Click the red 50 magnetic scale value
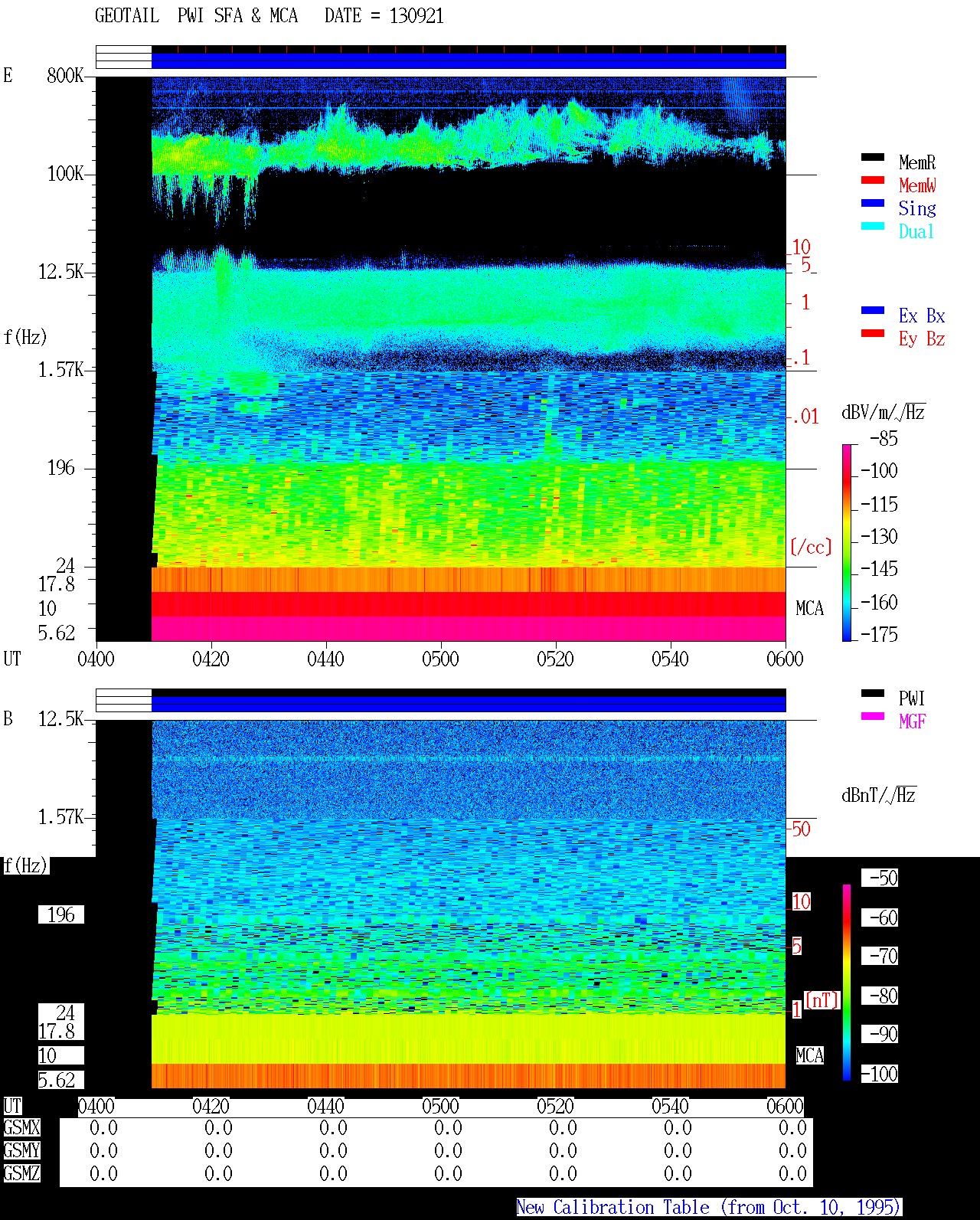980x1220 pixels. (801, 829)
